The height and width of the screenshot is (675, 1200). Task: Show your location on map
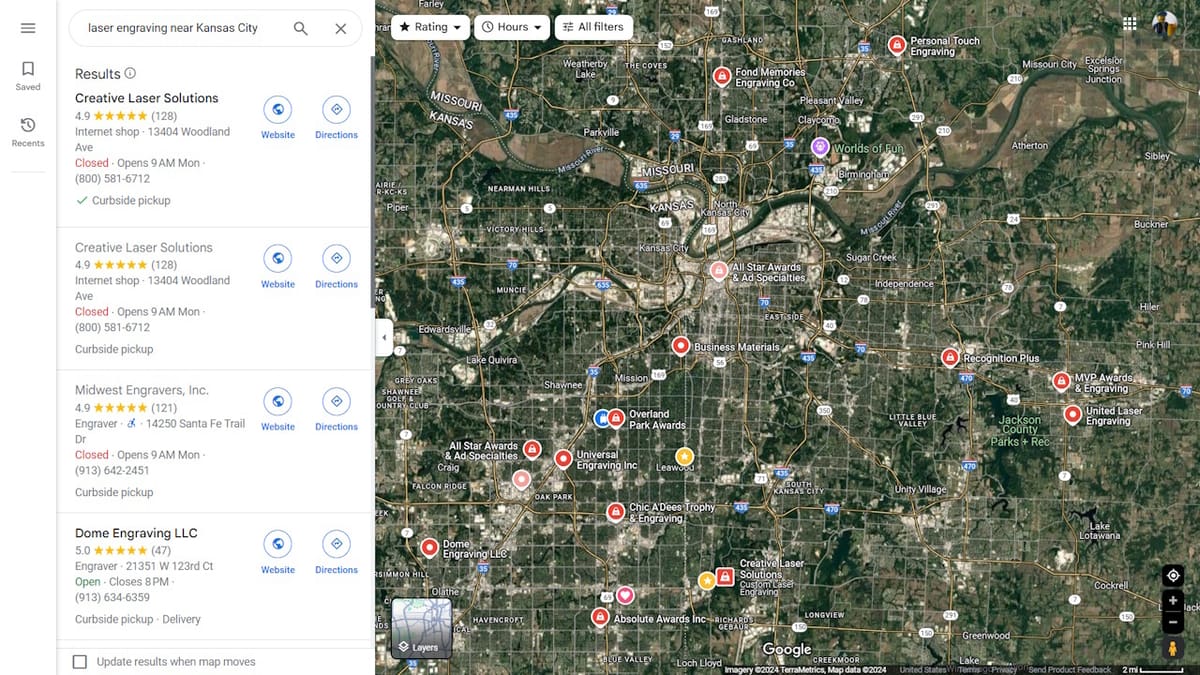[1173, 576]
